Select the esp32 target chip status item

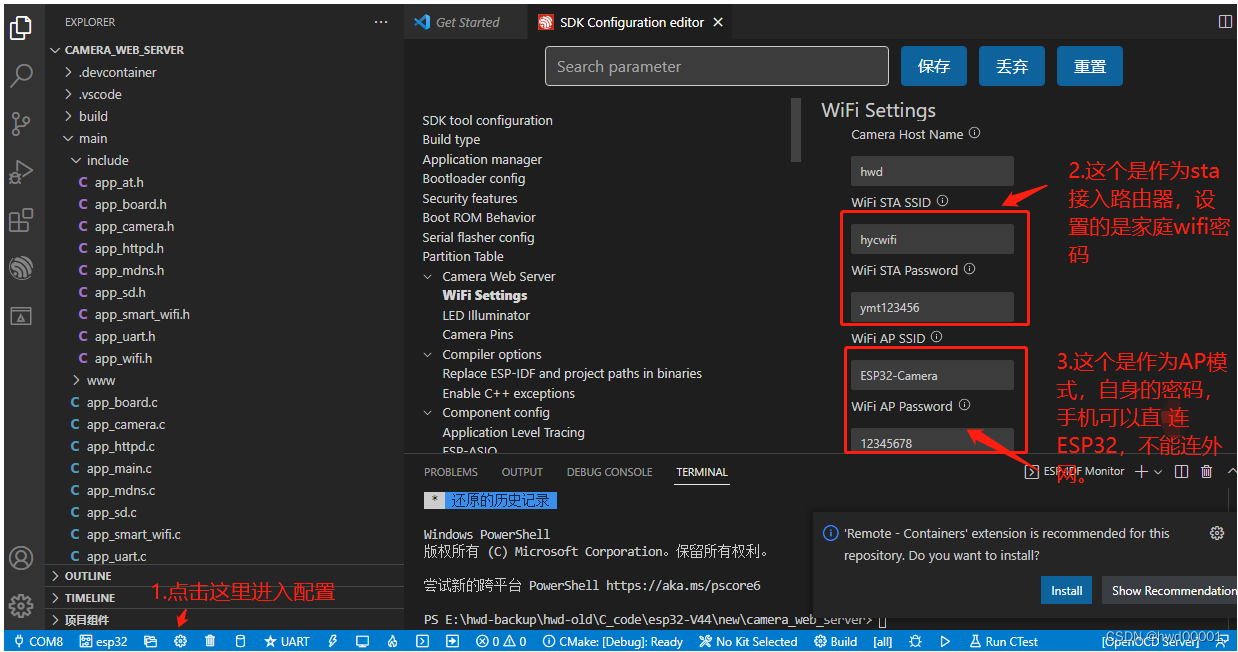104,642
